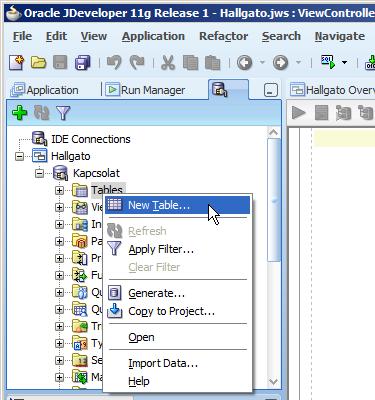
Task: Click the Undo arrow icon
Action: [114, 63]
